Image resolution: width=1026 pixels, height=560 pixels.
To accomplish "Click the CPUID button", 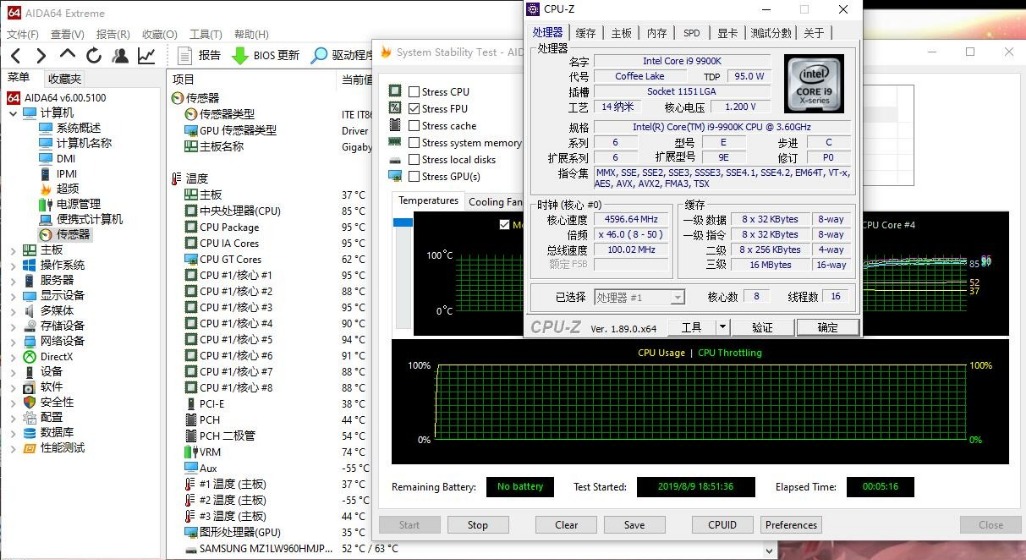I will click(722, 525).
